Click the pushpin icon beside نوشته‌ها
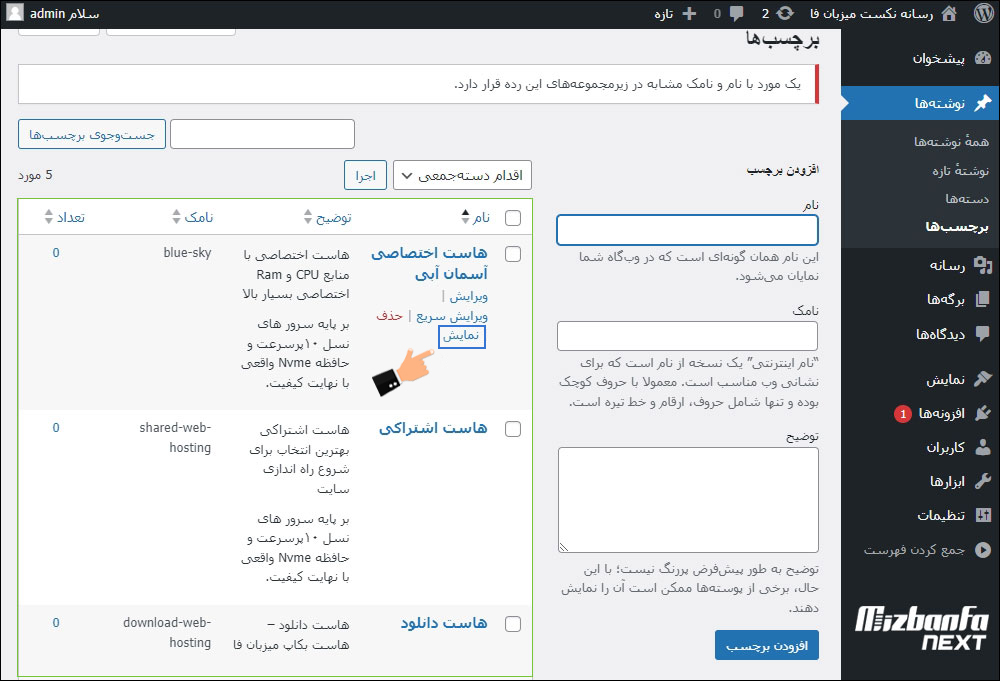1000x681 pixels. [x=983, y=103]
